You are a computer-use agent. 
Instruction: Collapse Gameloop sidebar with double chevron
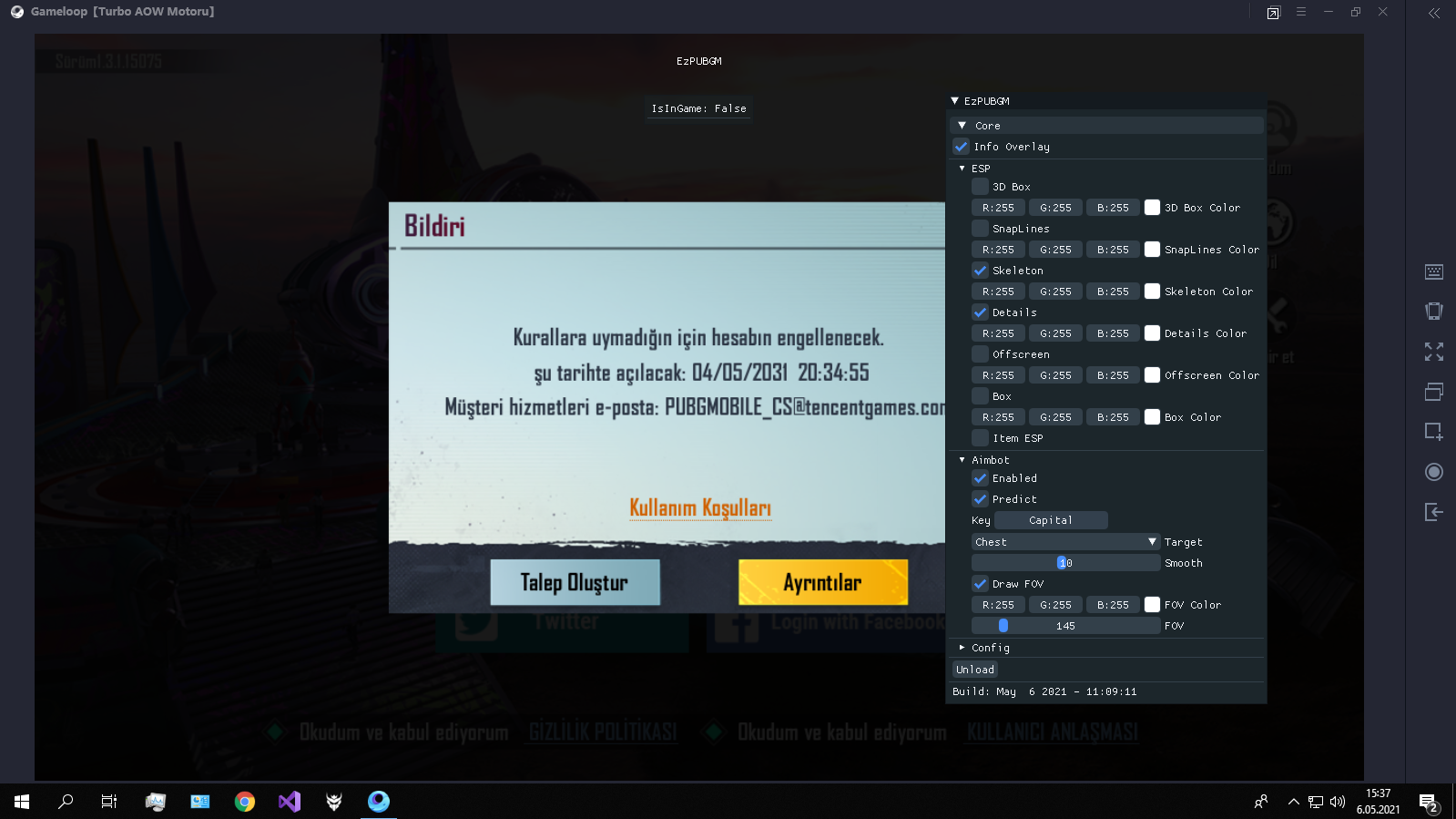tap(1434, 13)
